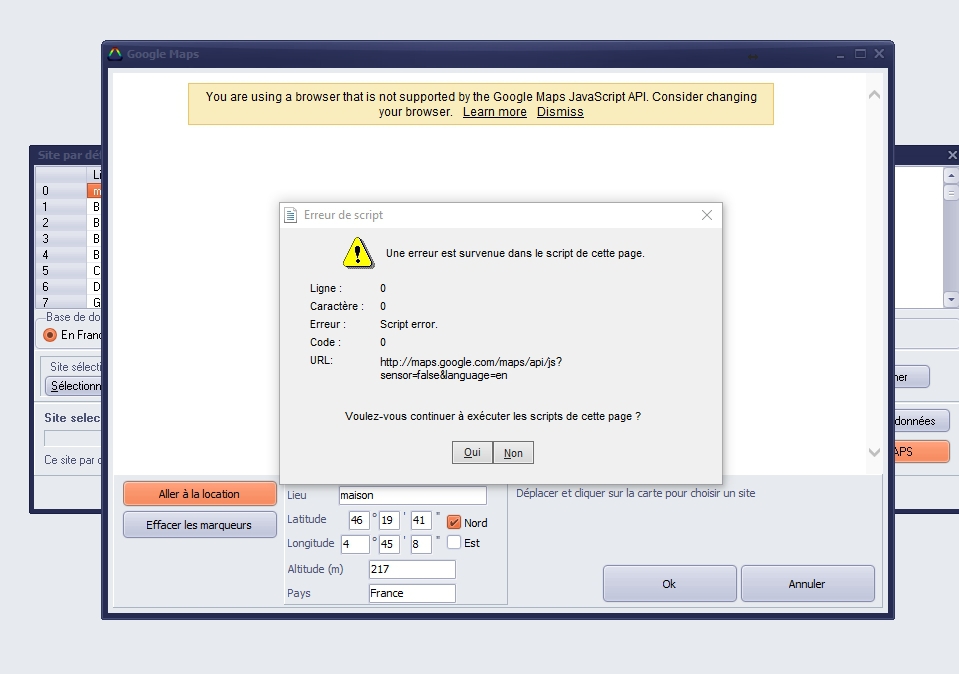Viewport: 959px width, 674px height.
Task: Select row 2 in Site par défaut list
Action: (67, 223)
